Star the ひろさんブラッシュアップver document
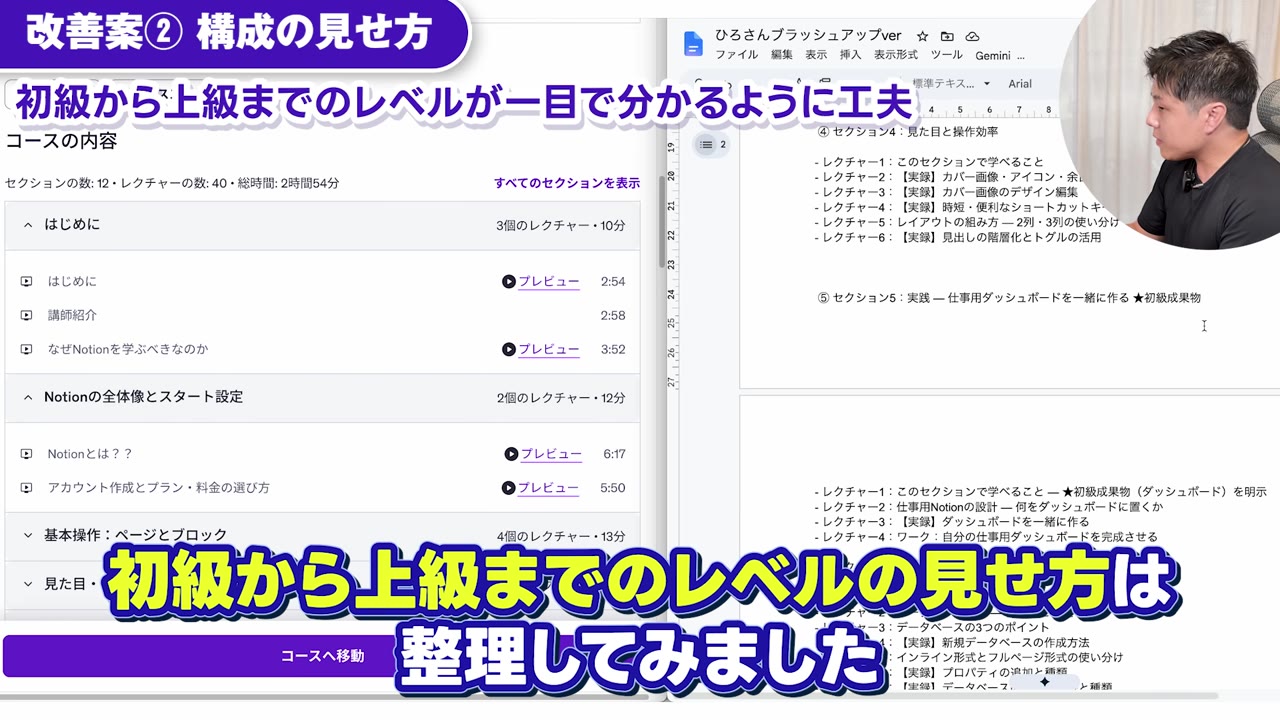 [x=923, y=36]
